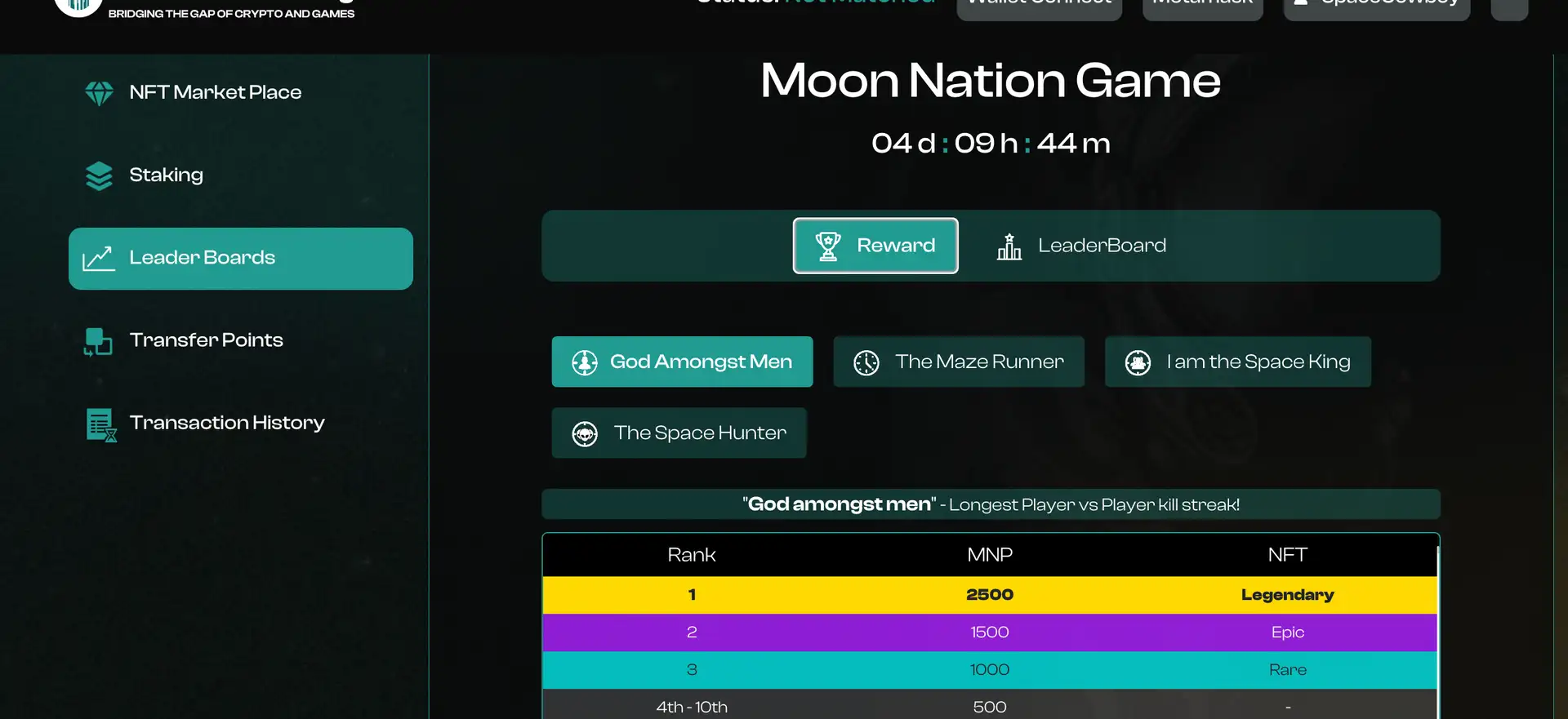Open NFT Market Place from sidebar
Viewport: 1568px width, 719px height.
coord(215,92)
